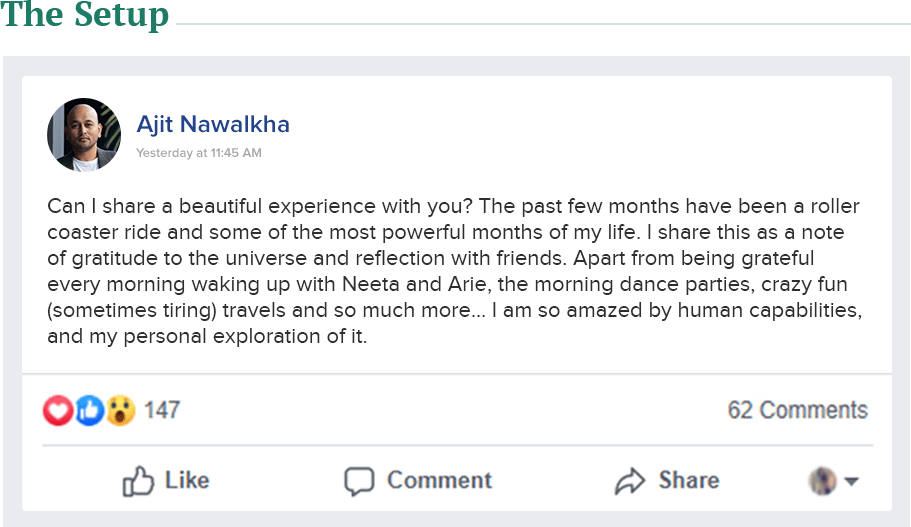Click the small user avatar beside Share
Image resolution: width=911 pixels, height=527 pixels.
(823, 481)
